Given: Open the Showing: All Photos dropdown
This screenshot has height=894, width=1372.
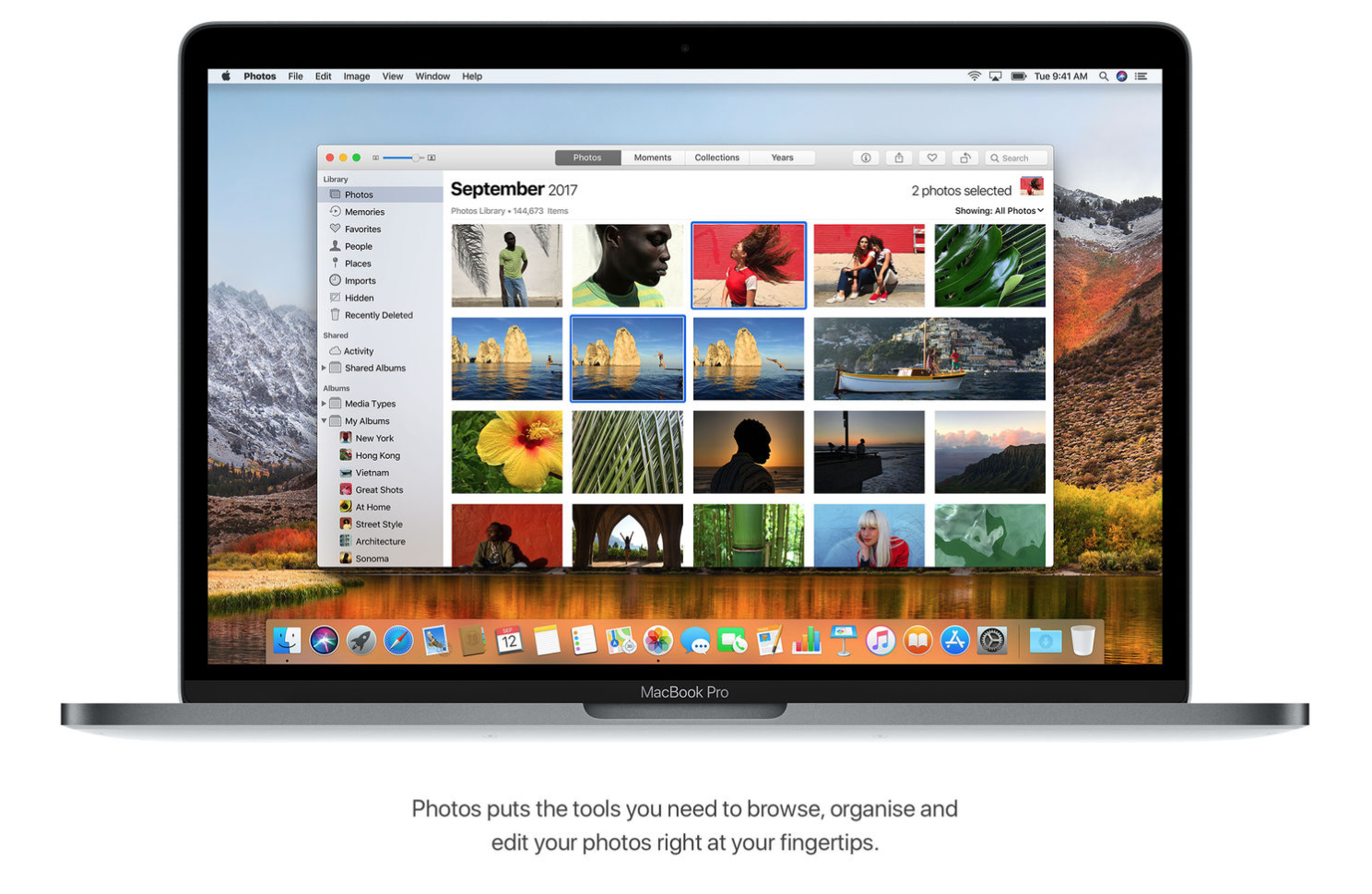Looking at the screenshot, I should coord(999,210).
